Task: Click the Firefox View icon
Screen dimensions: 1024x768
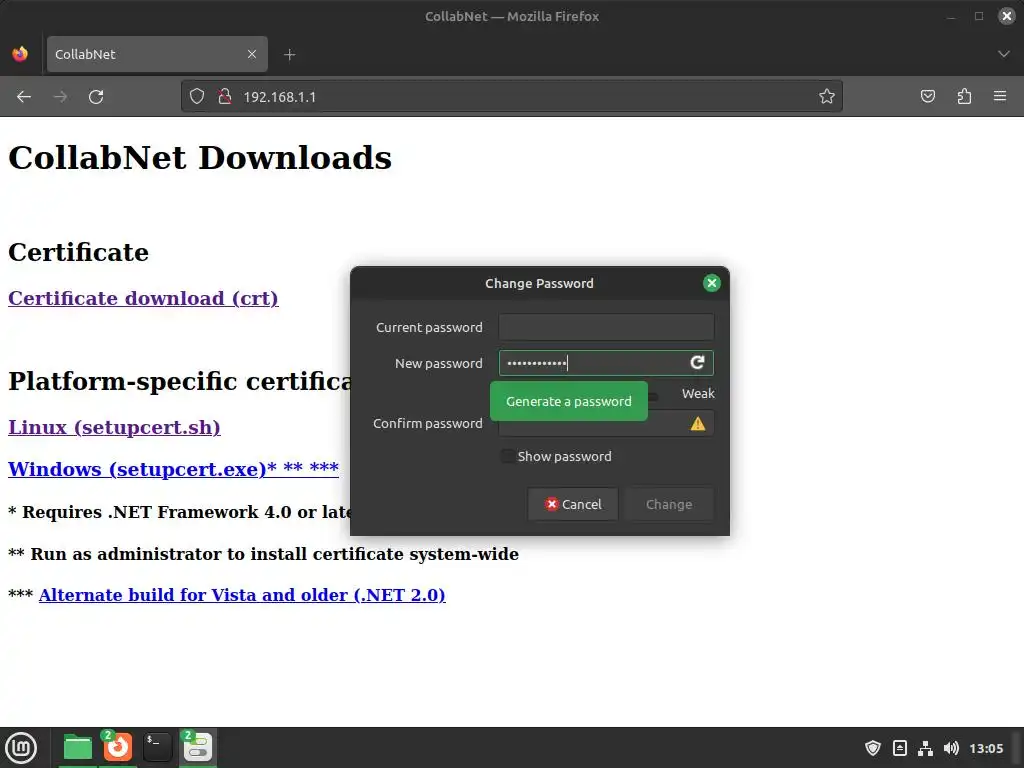Action: (20, 54)
